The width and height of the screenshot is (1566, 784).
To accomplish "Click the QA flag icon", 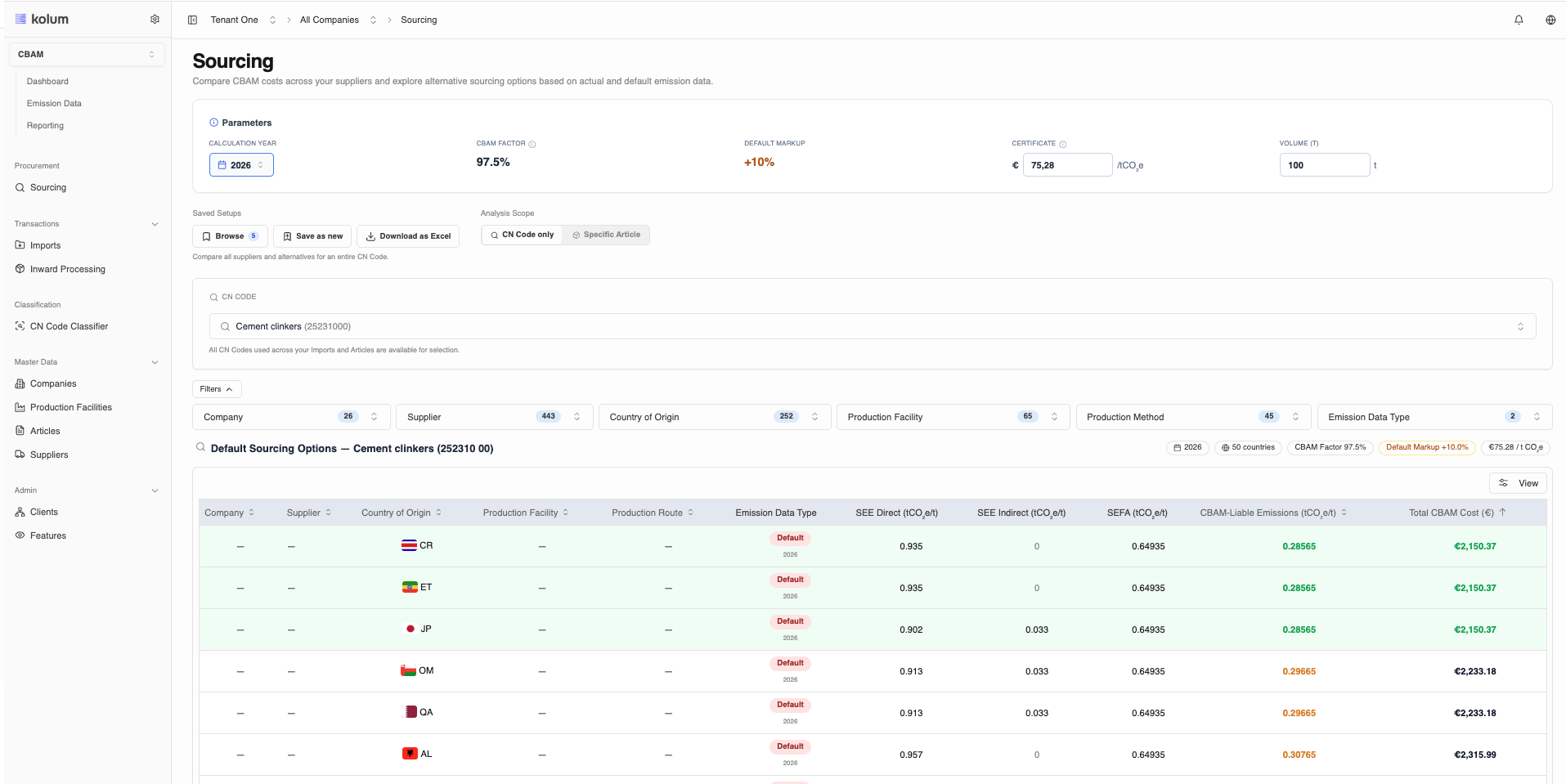I will point(411,712).
